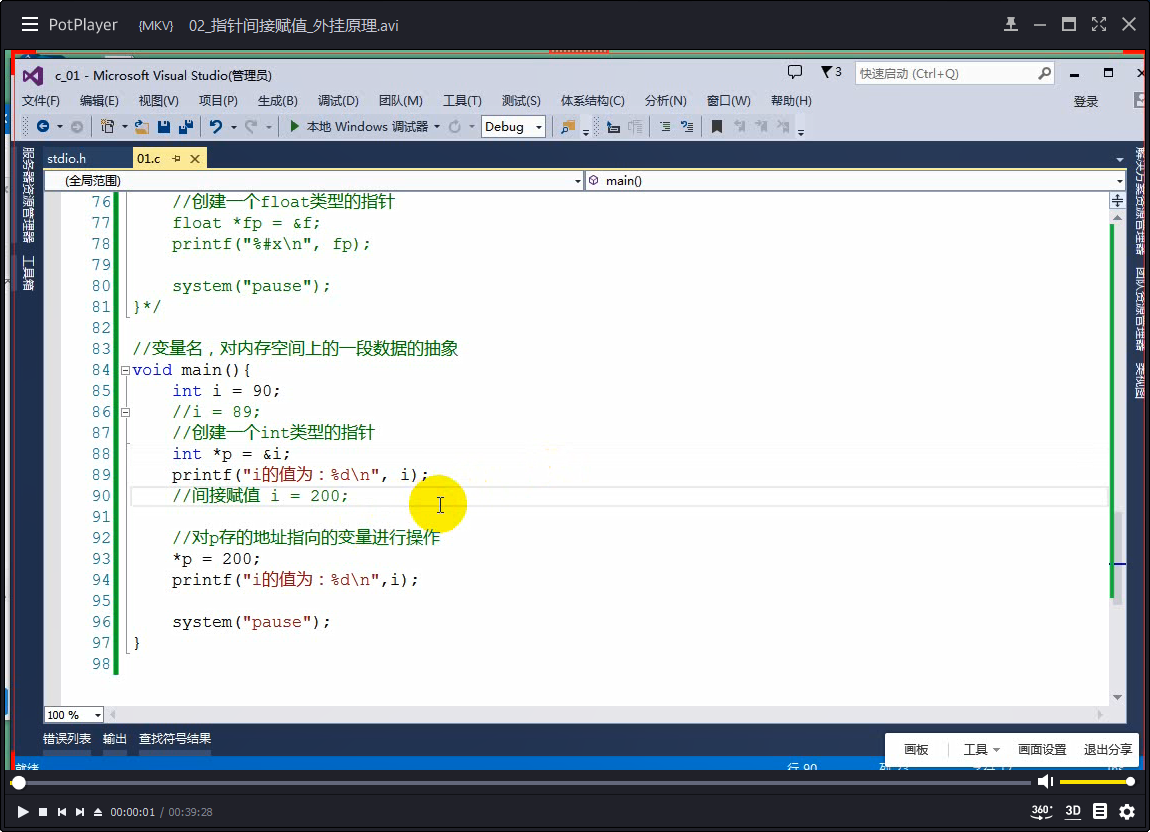
Task: Pin PotPlayer window on top
Action: 1011,24
